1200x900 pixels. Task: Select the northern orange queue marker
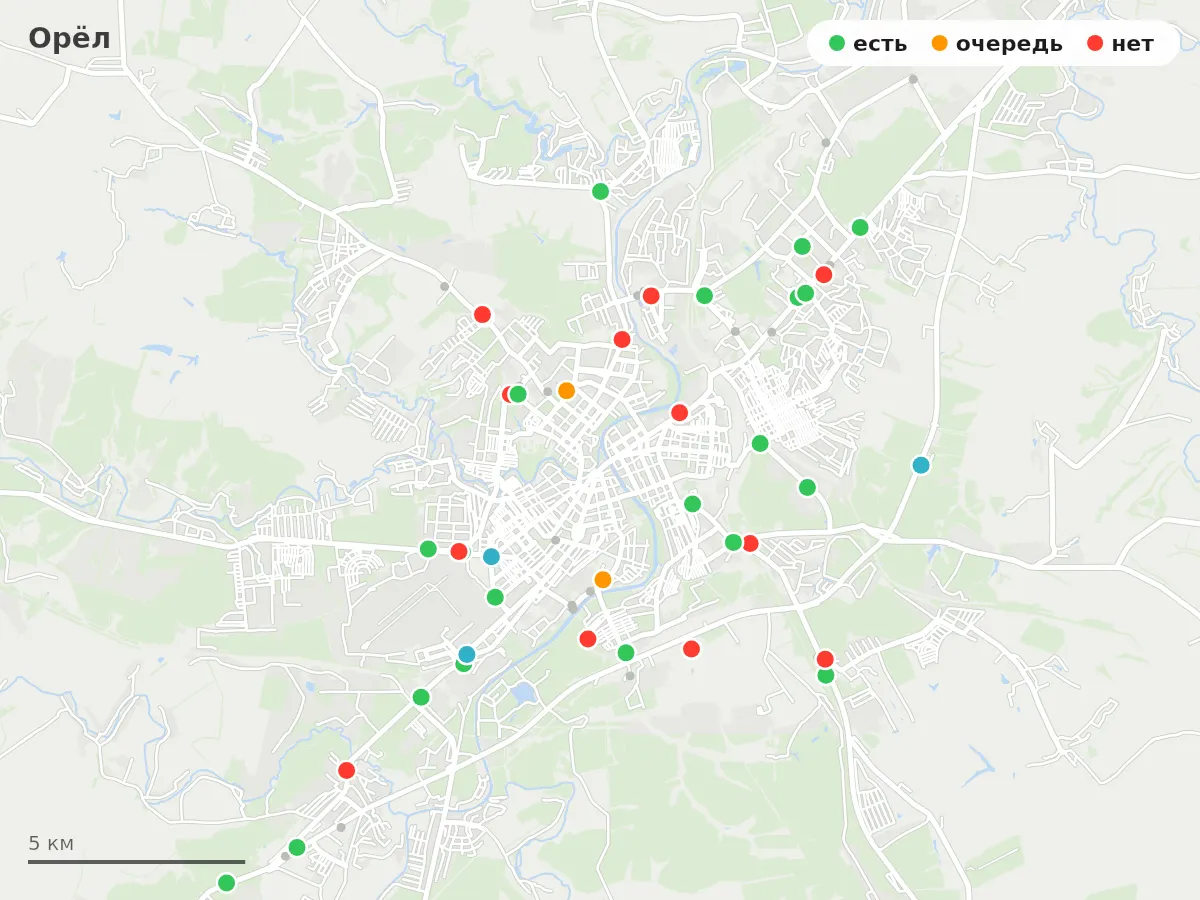(566, 390)
